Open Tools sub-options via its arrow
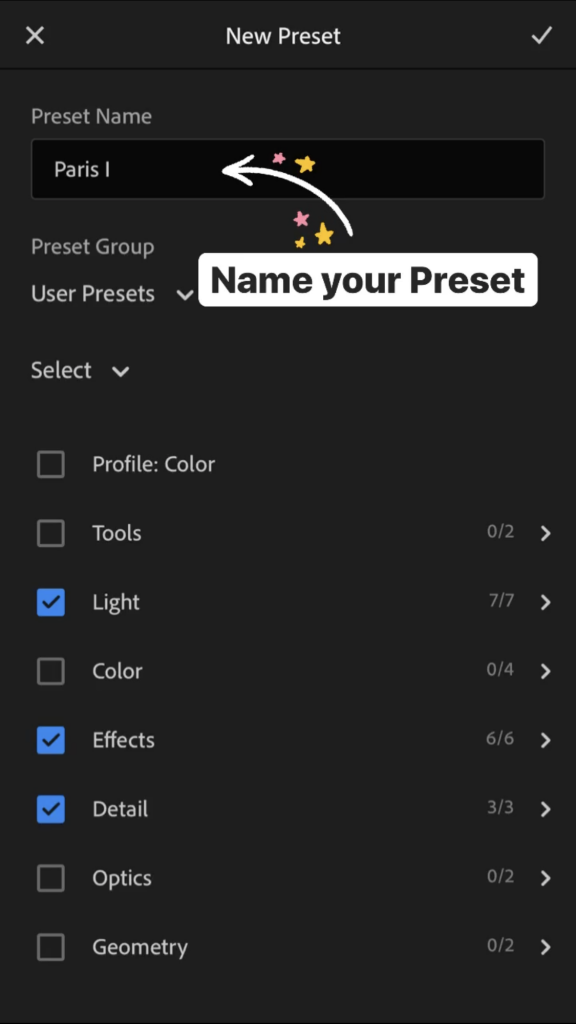This screenshot has height=1024, width=576. (545, 534)
